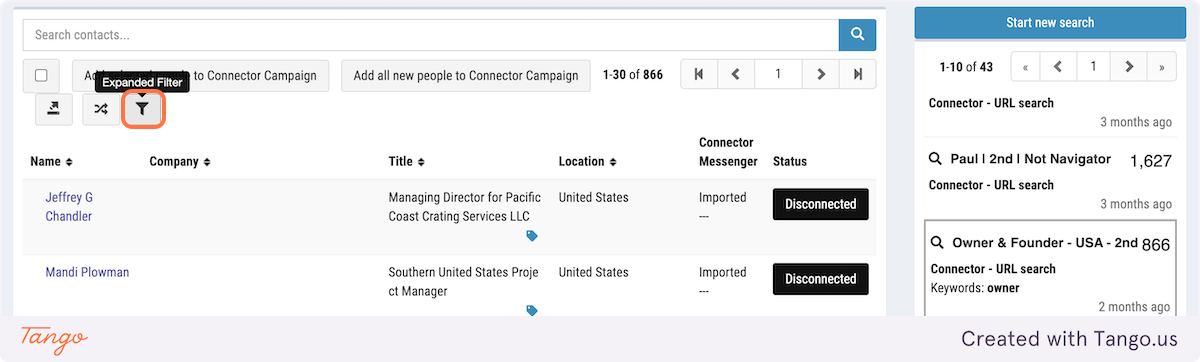The image size is (1200, 362).
Task: Click the export download icon button
Action: [53, 109]
